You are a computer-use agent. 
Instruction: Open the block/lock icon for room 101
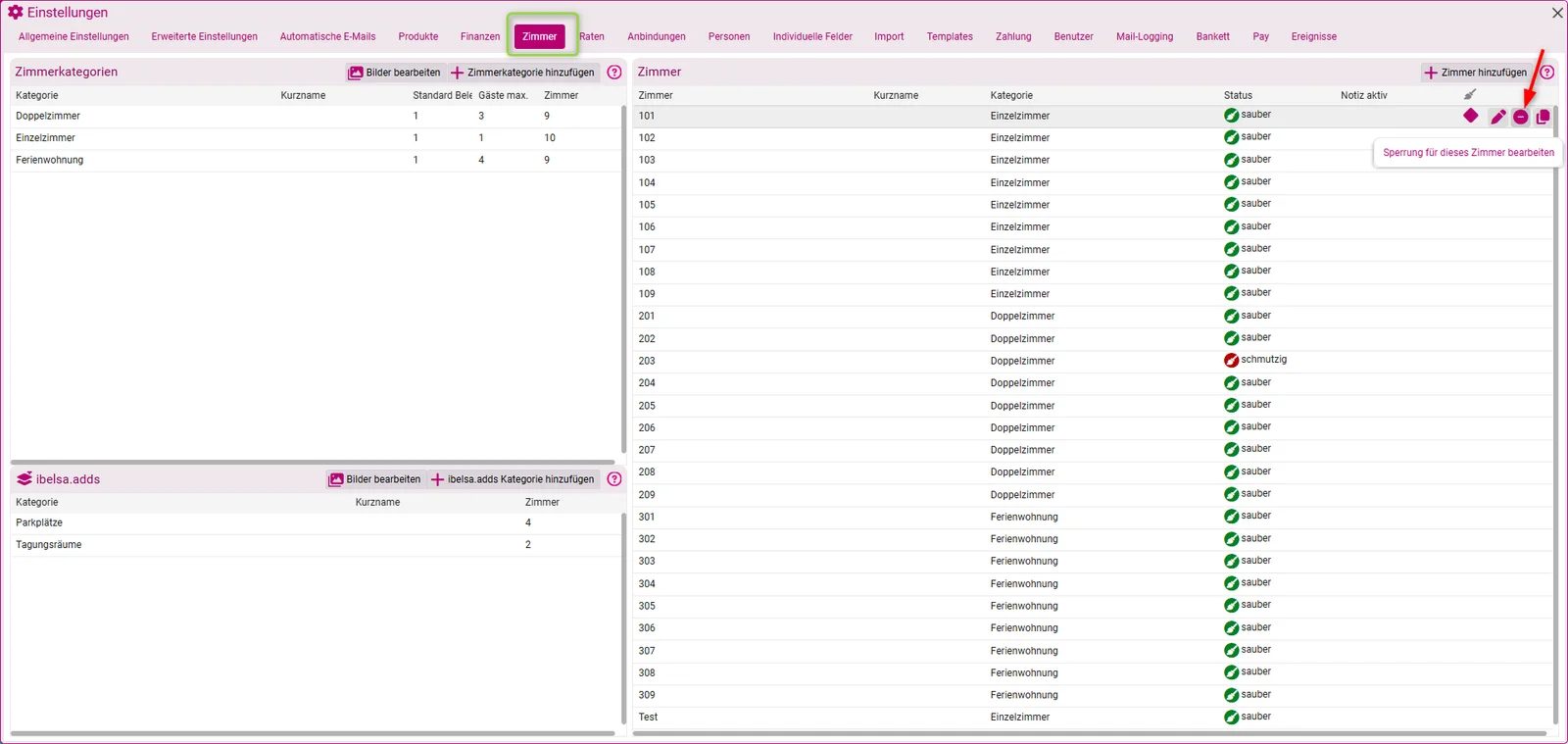(1520, 117)
